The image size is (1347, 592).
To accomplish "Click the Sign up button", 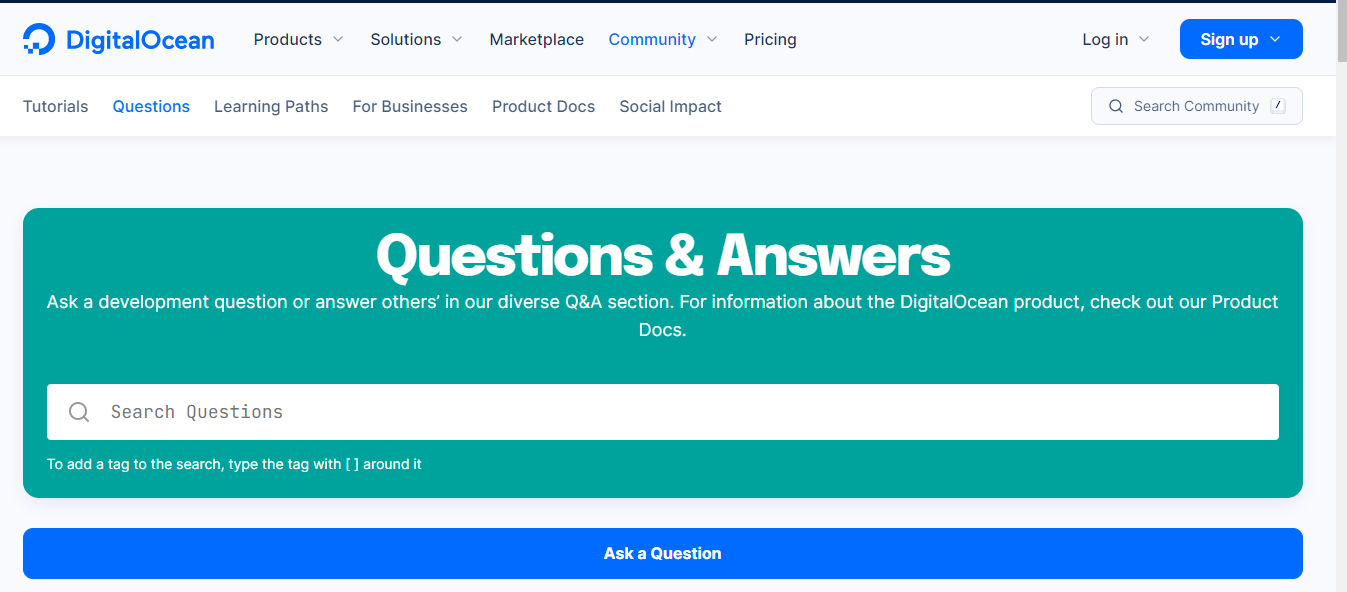I will [1240, 40].
